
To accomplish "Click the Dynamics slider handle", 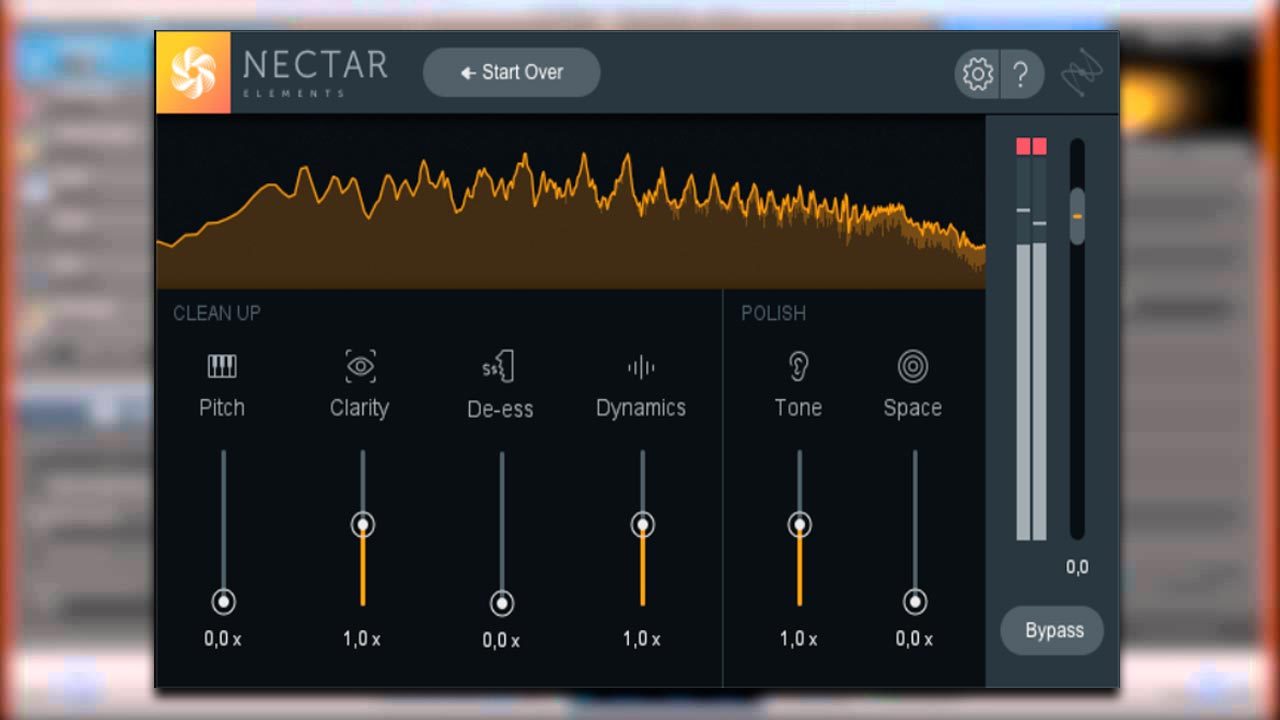I will [642, 524].
